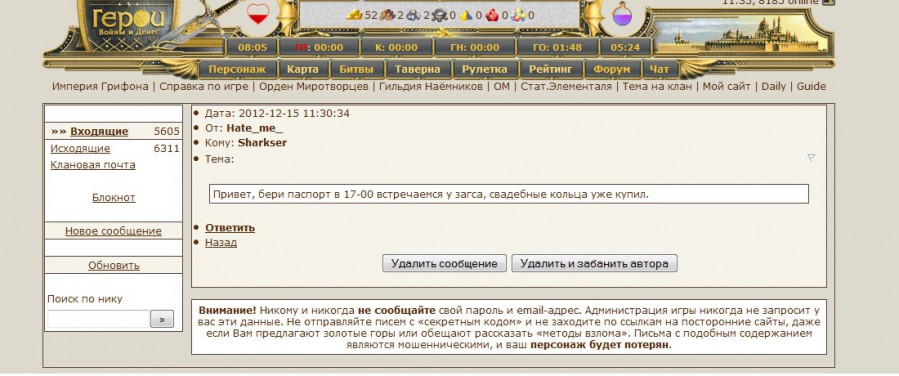The width and height of the screenshot is (899, 376).
Task: Open the Клановая почта folder
Action: tap(93, 165)
